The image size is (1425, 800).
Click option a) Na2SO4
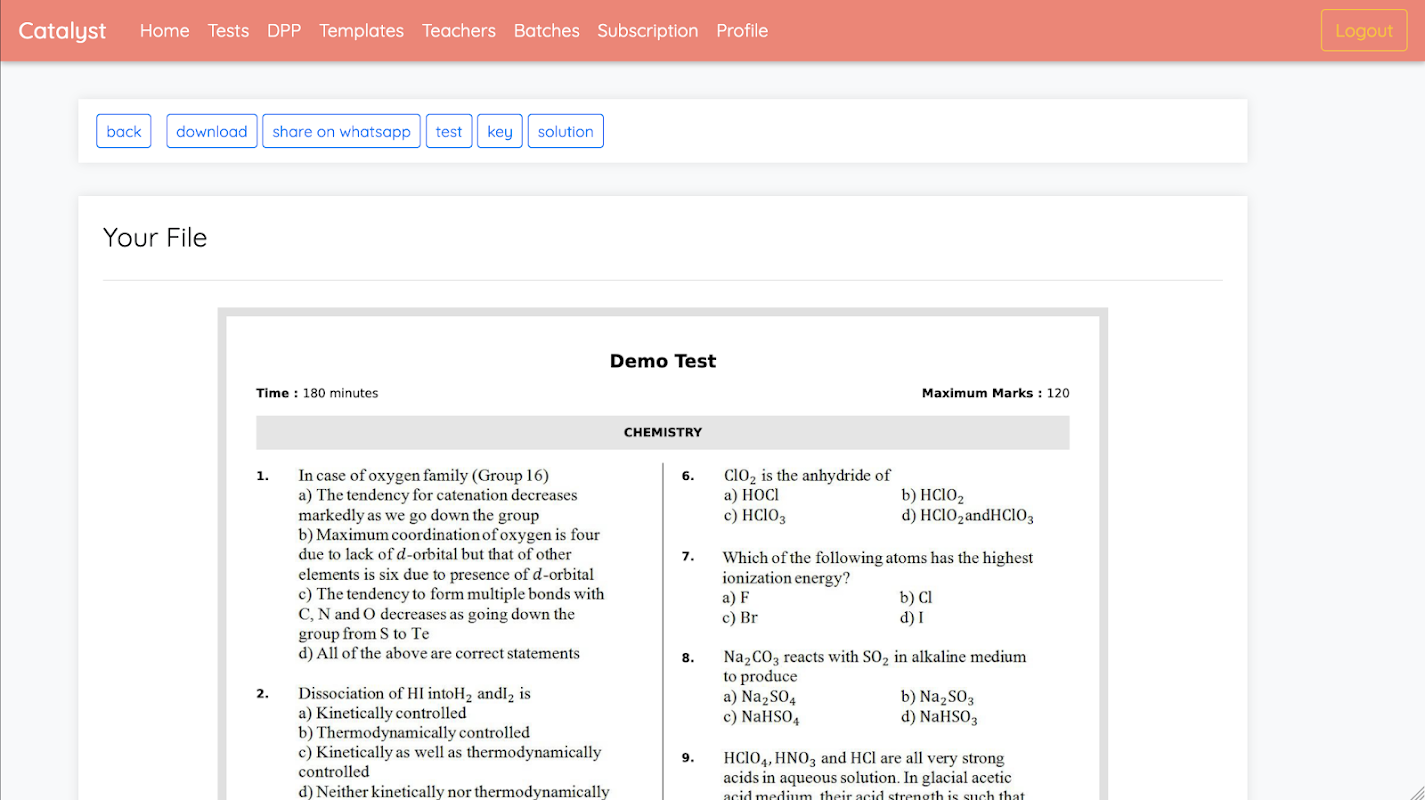pos(760,698)
